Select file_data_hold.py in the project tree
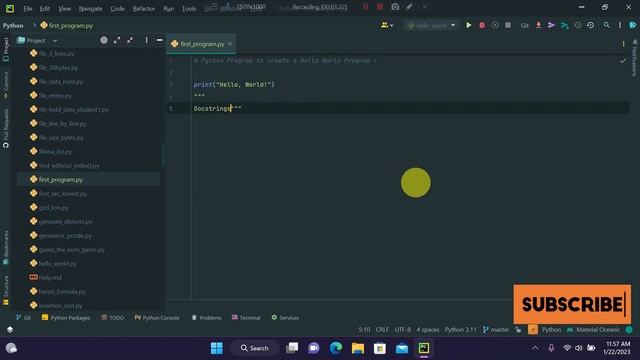This screenshot has width=640, height=360. point(61,82)
